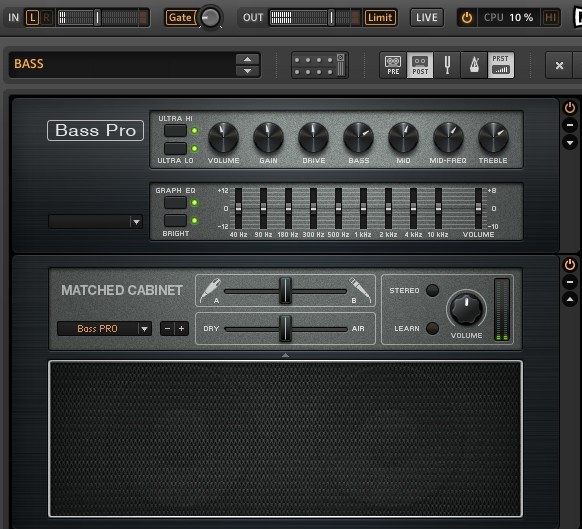Click the BASS knob
The width and height of the screenshot is (582, 529).
tap(359, 138)
